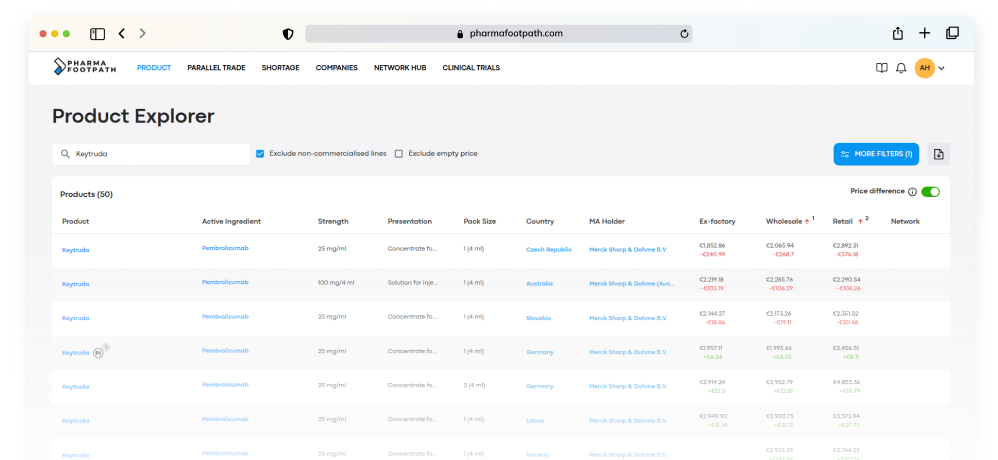Click the Network column header
The height and width of the screenshot is (460, 998).
point(905,221)
